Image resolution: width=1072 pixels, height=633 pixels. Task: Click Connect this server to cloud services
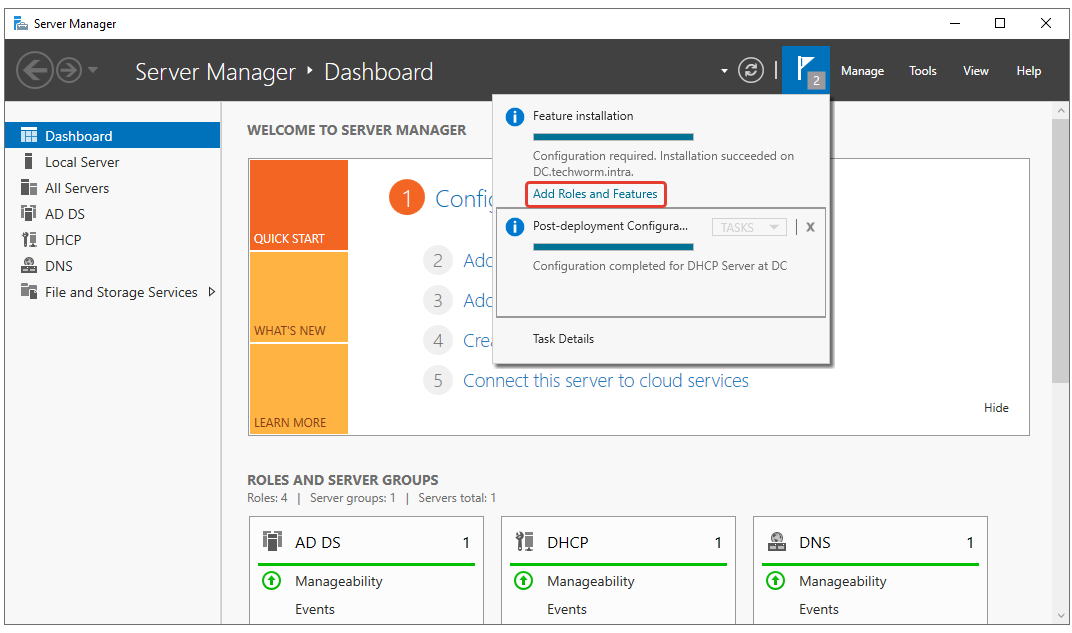[x=605, y=381]
